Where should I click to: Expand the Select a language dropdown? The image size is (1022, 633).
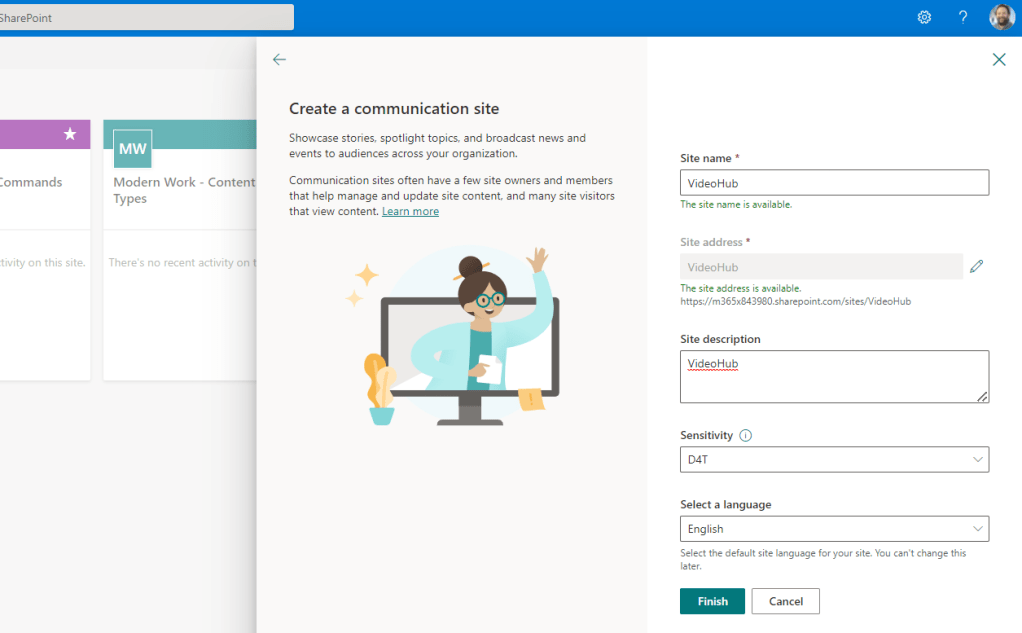pos(834,529)
